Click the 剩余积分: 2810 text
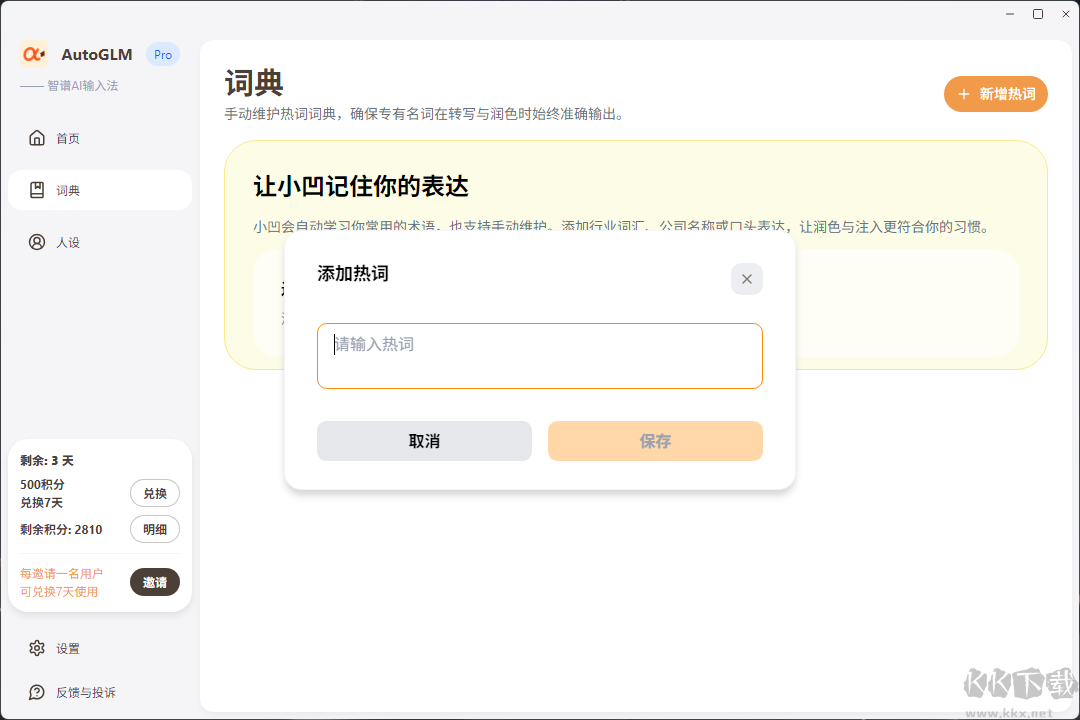Screen dimensions: 1080x720 click(61, 529)
